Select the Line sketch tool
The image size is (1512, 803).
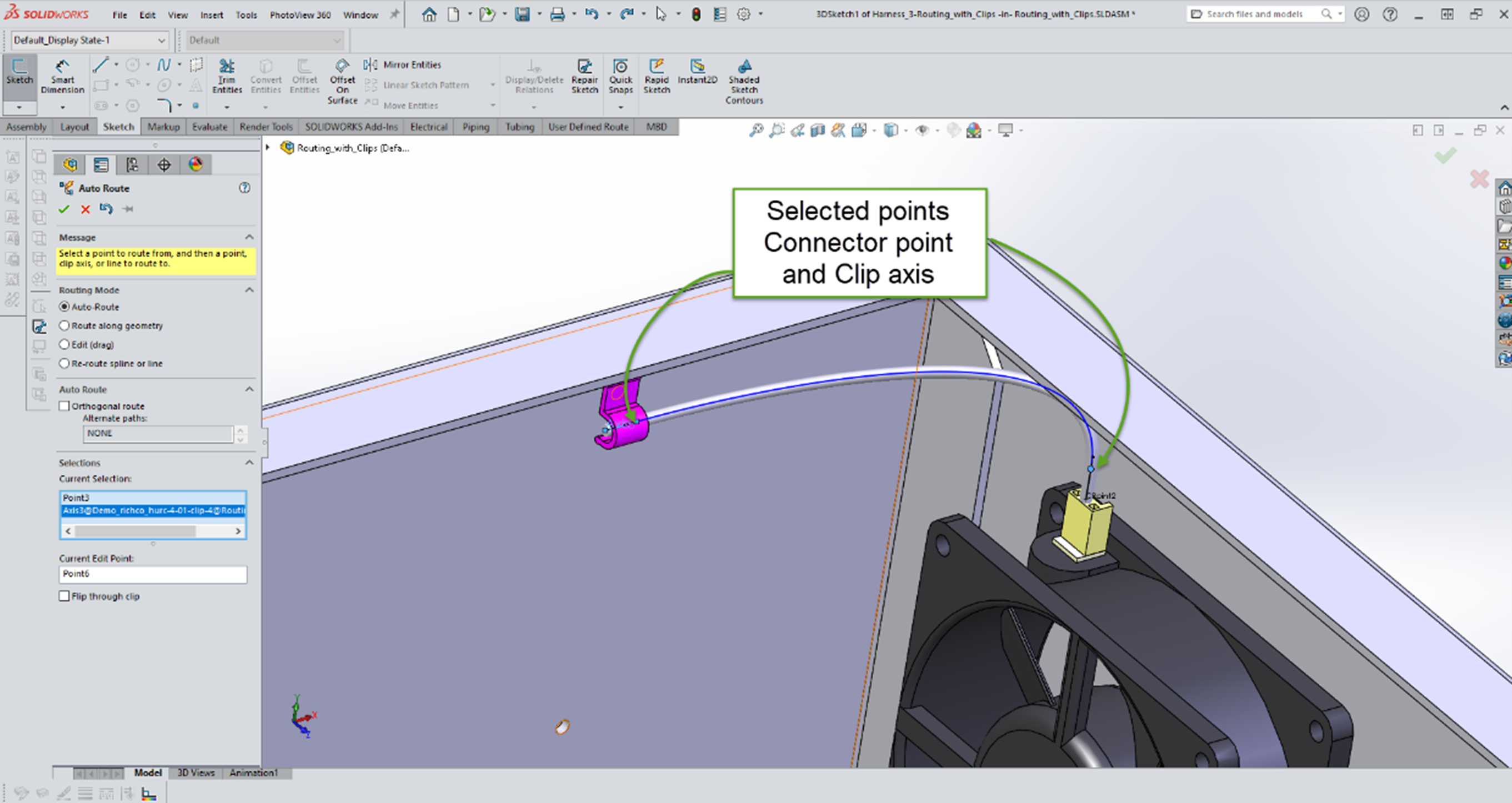(101, 64)
